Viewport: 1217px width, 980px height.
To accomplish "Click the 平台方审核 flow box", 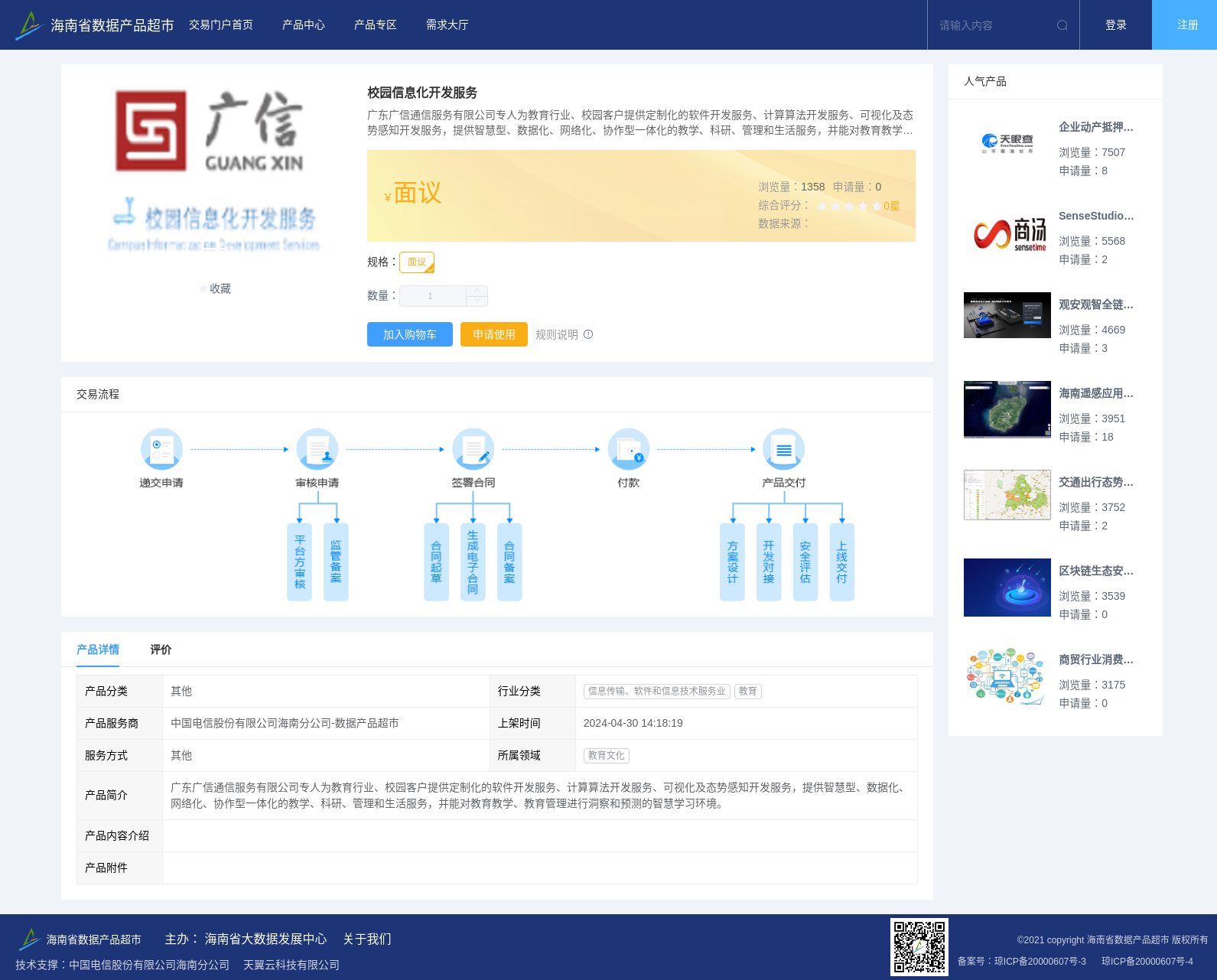I will [x=300, y=562].
